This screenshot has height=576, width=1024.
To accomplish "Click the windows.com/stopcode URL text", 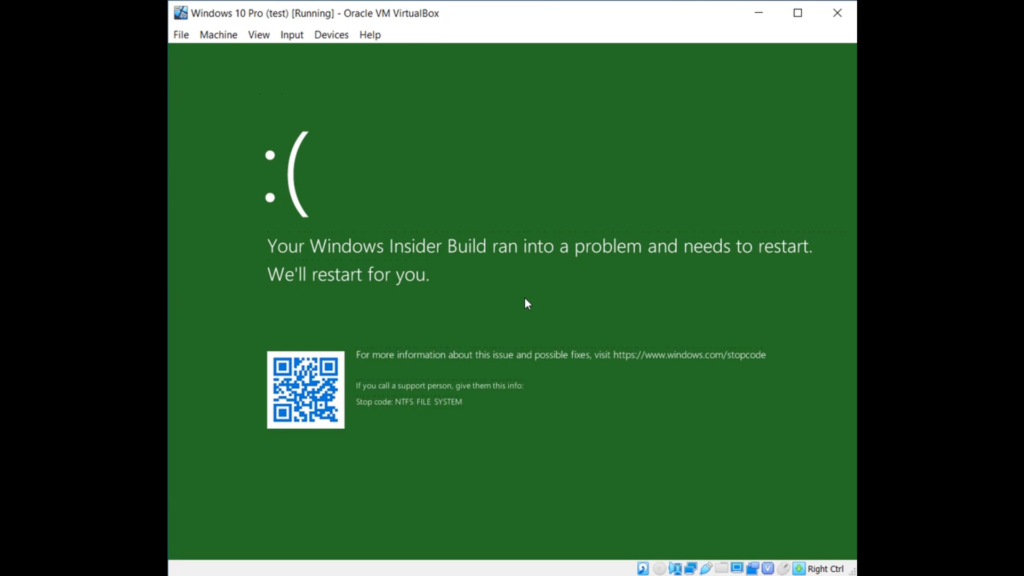I will tap(689, 355).
